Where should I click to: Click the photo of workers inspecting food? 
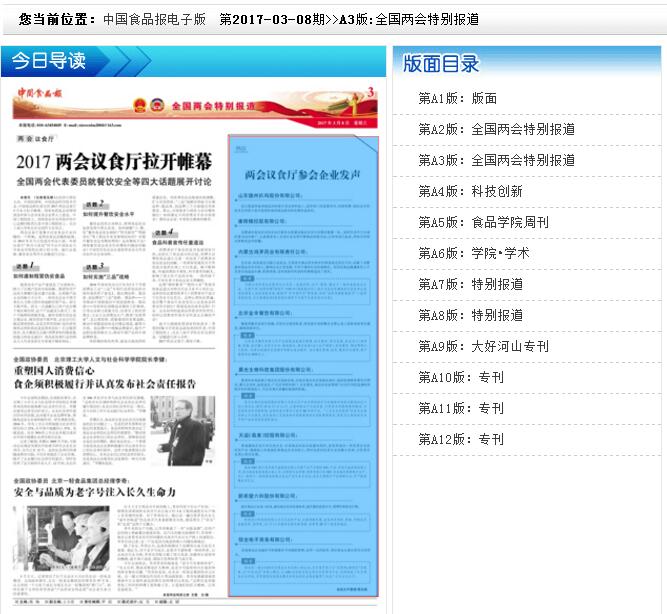[62, 538]
